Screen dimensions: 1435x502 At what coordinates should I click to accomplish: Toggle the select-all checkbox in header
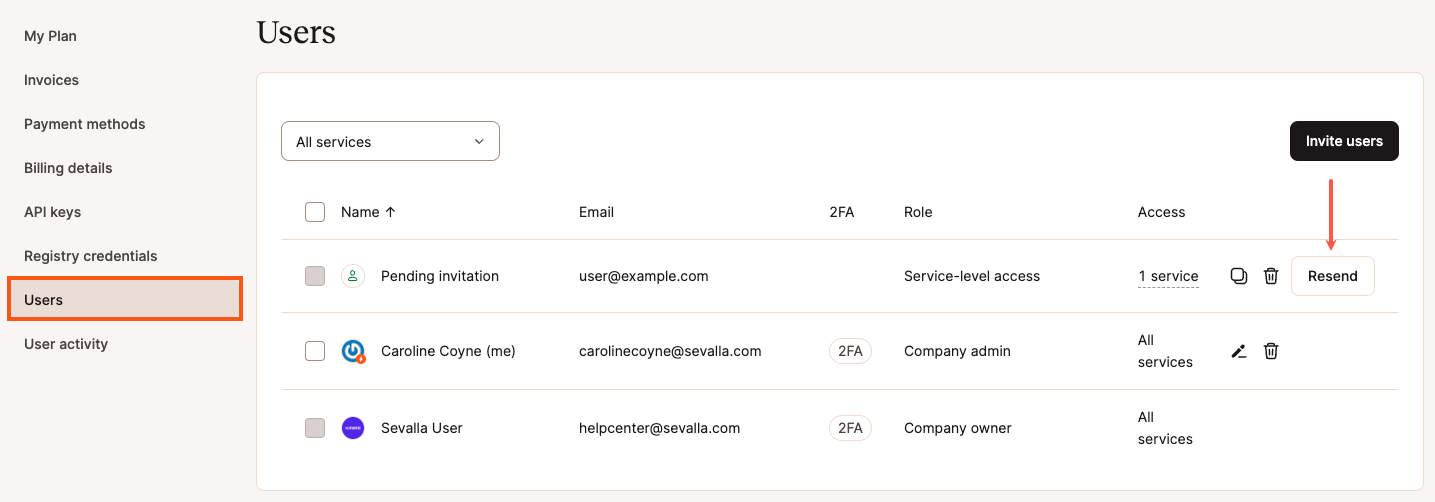[x=315, y=212]
